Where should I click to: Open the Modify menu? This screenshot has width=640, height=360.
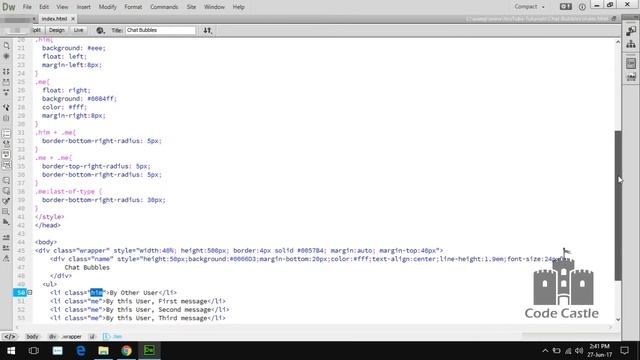coord(107,7)
